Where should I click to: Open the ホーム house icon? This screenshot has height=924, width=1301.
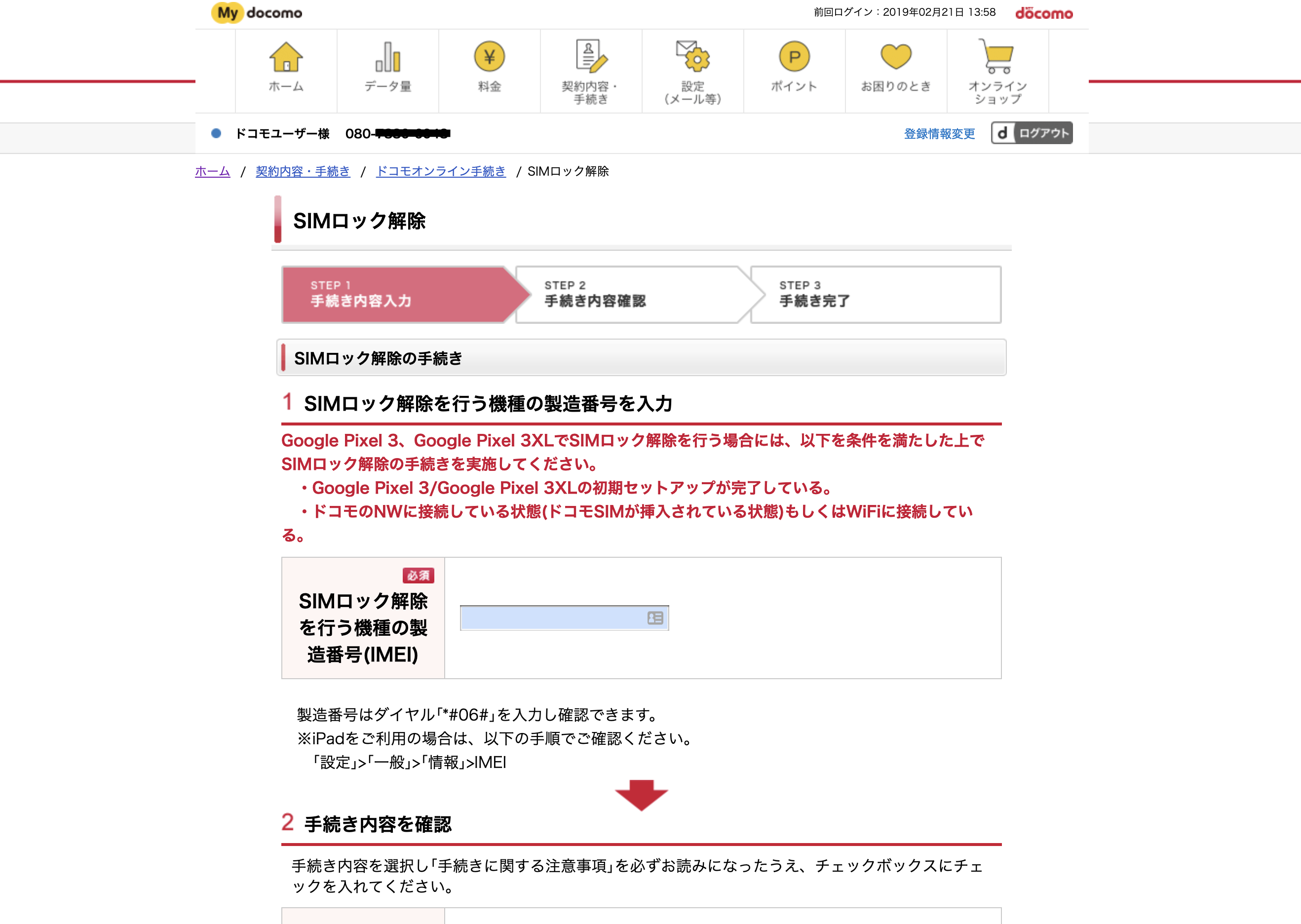(x=286, y=57)
